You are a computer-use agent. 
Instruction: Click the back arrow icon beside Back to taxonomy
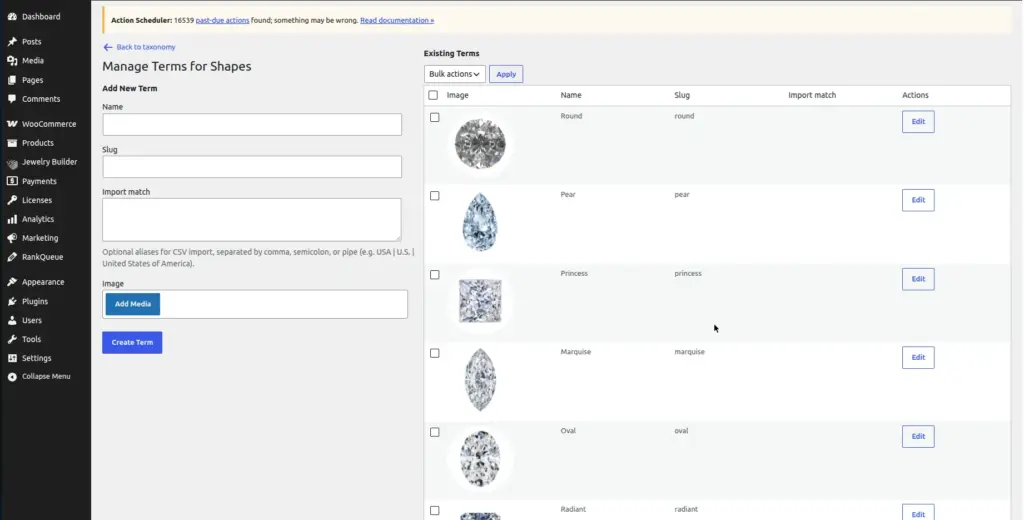tap(108, 47)
